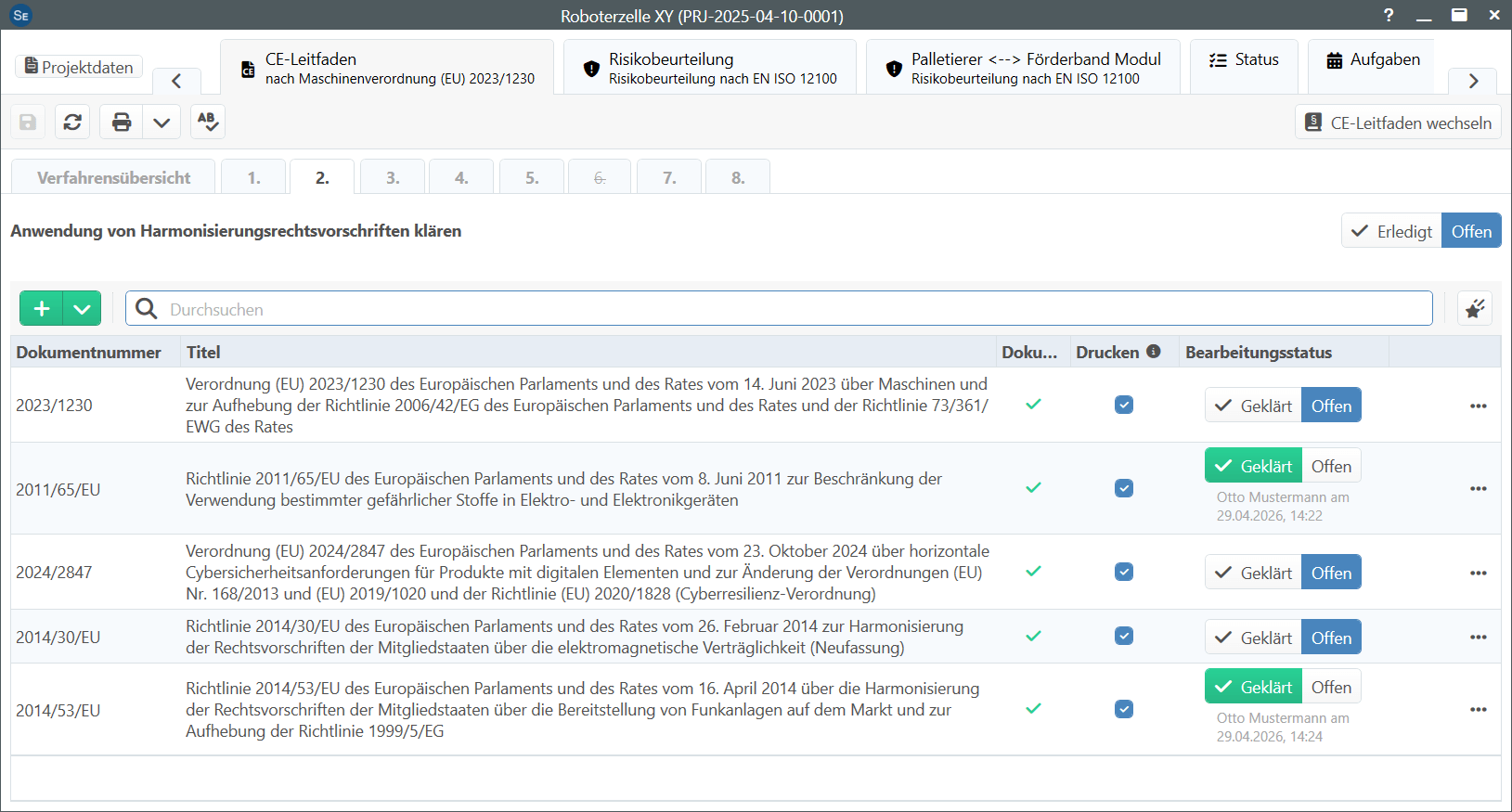Toggle Drucken checkbox for 2014/53/EU

click(x=1124, y=709)
